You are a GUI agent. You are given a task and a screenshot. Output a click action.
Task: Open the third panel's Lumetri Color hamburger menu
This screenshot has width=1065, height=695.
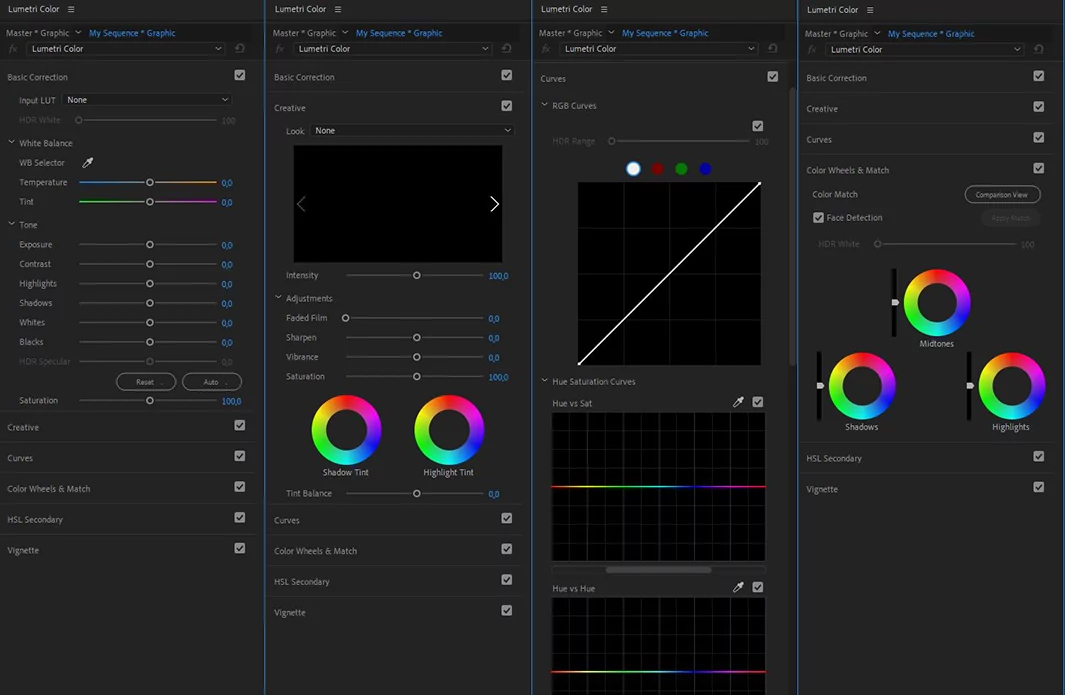coord(604,10)
